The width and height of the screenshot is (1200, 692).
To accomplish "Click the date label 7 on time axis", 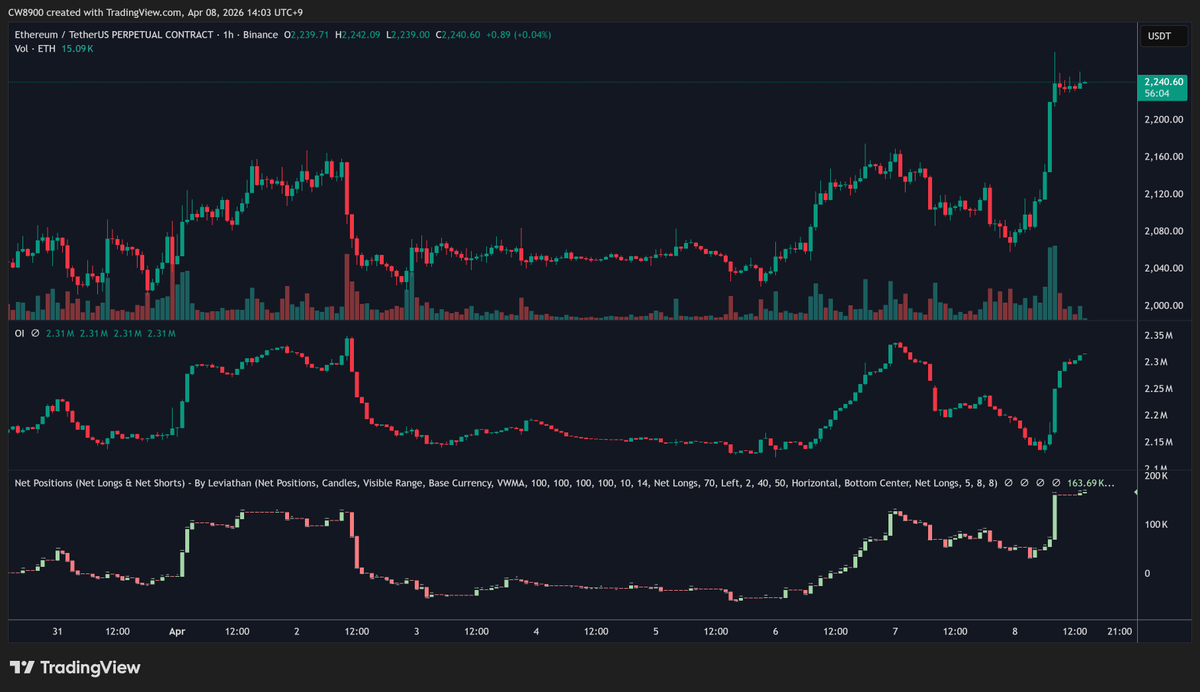I will 895,632.
